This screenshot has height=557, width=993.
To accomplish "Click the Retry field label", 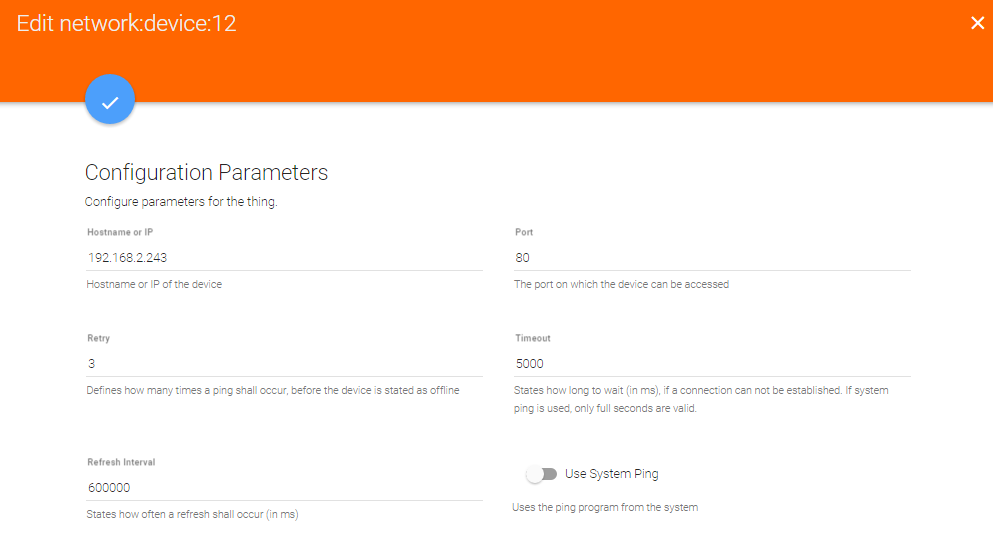I will (x=99, y=338).
